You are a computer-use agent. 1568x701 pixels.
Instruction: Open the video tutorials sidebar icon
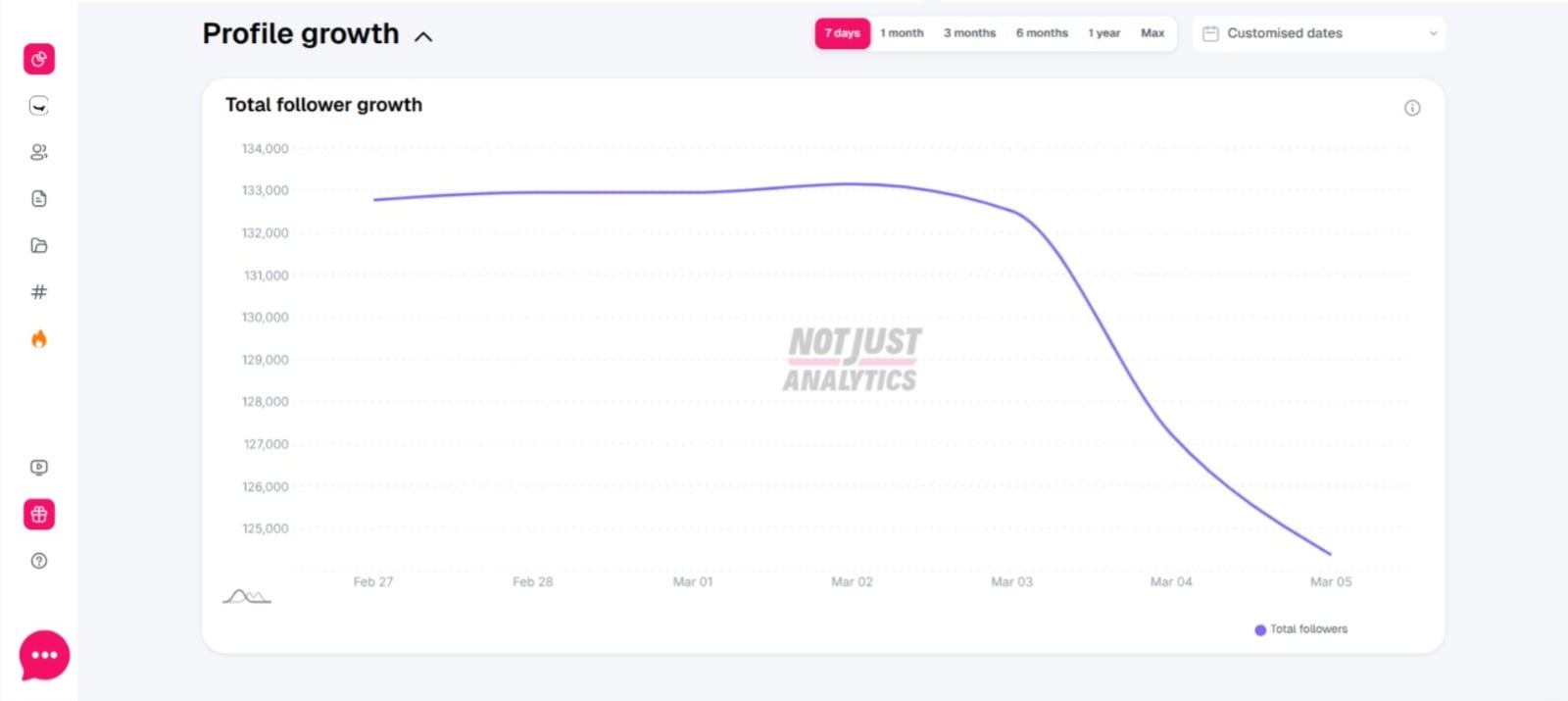click(x=39, y=468)
